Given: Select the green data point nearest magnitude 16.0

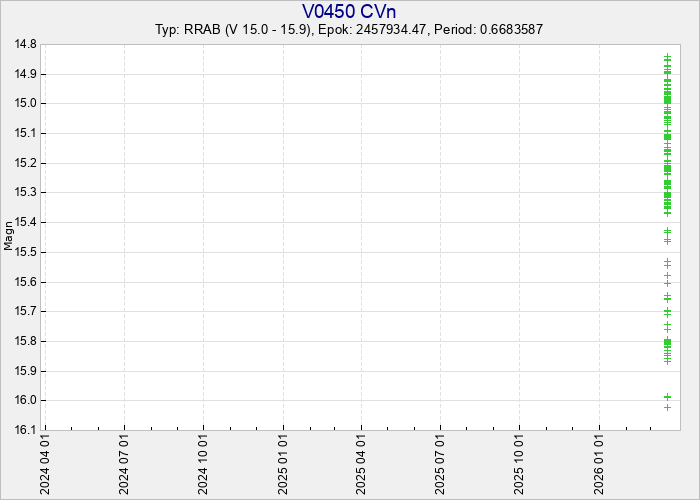Looking at the screenshot, I should [667, 397].
